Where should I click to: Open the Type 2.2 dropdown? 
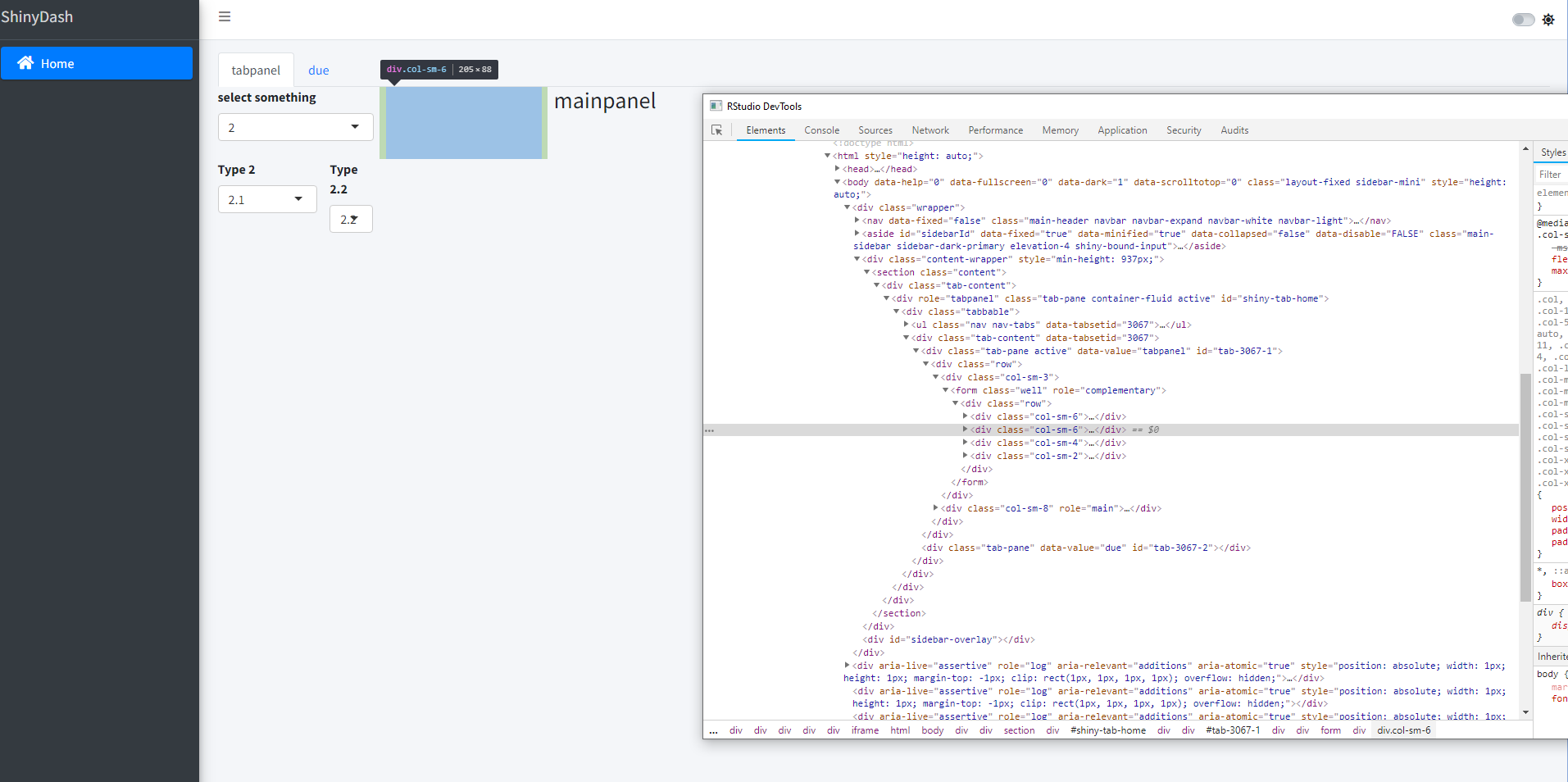tap(350, 219)
